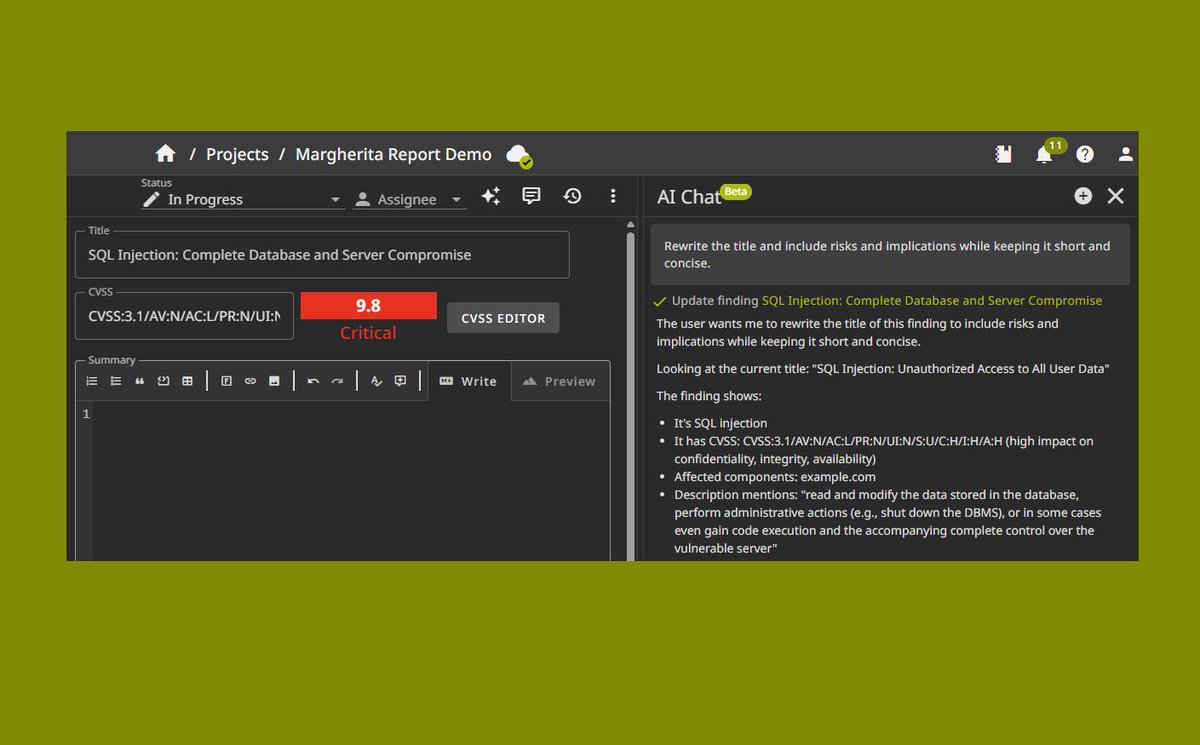Click into the Title input field
Image resolution: width=1200 pixels, height=745 pixels.
(x=322, y=255)
